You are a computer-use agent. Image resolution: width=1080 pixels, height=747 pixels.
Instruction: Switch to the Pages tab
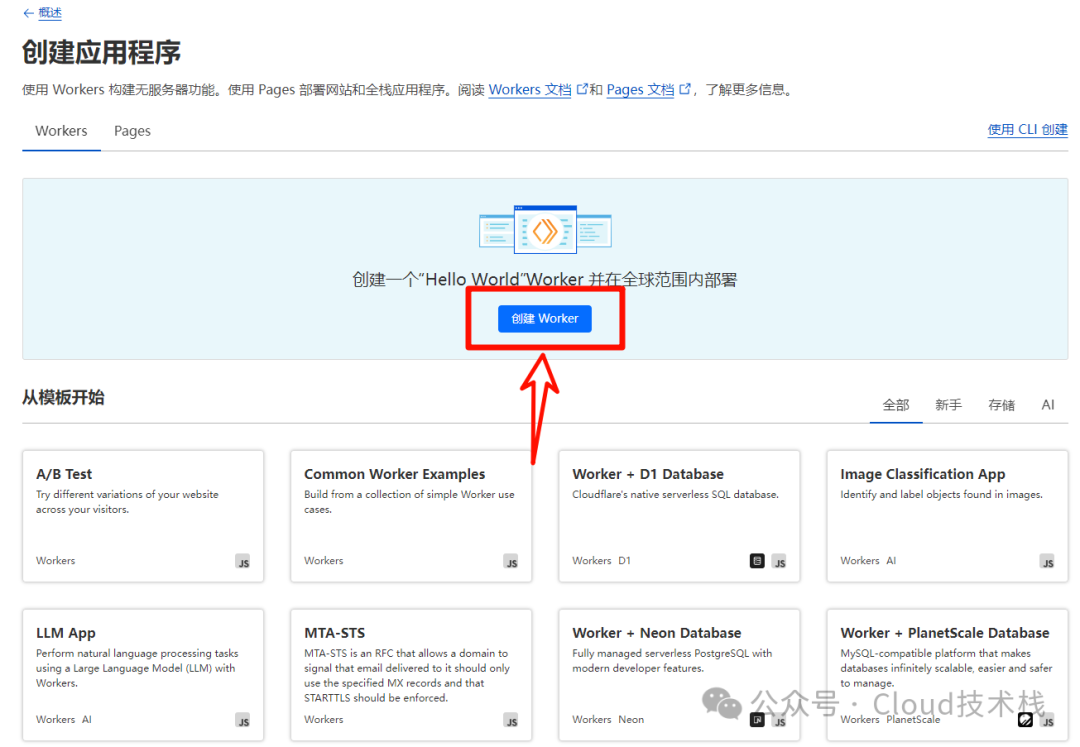[x=132, y=131]
